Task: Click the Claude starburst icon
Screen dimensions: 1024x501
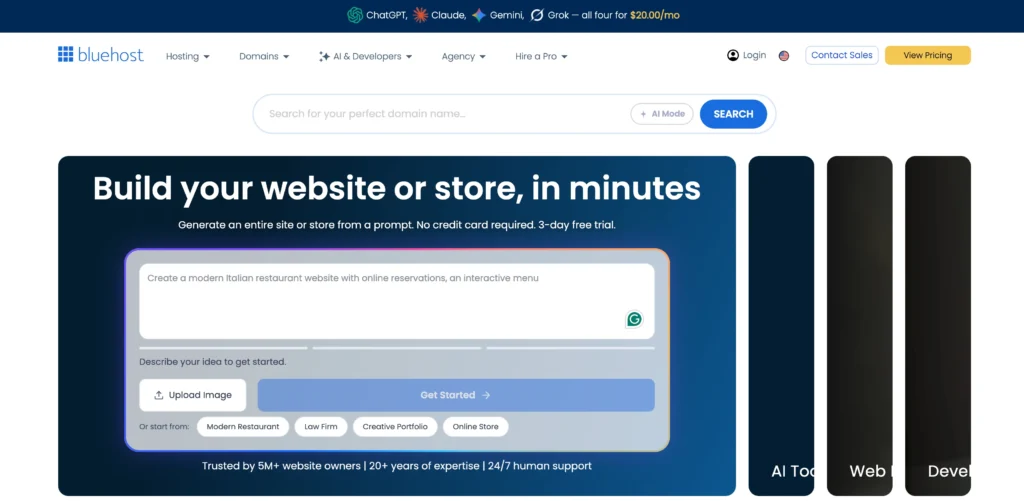Action: pos(421,15)
